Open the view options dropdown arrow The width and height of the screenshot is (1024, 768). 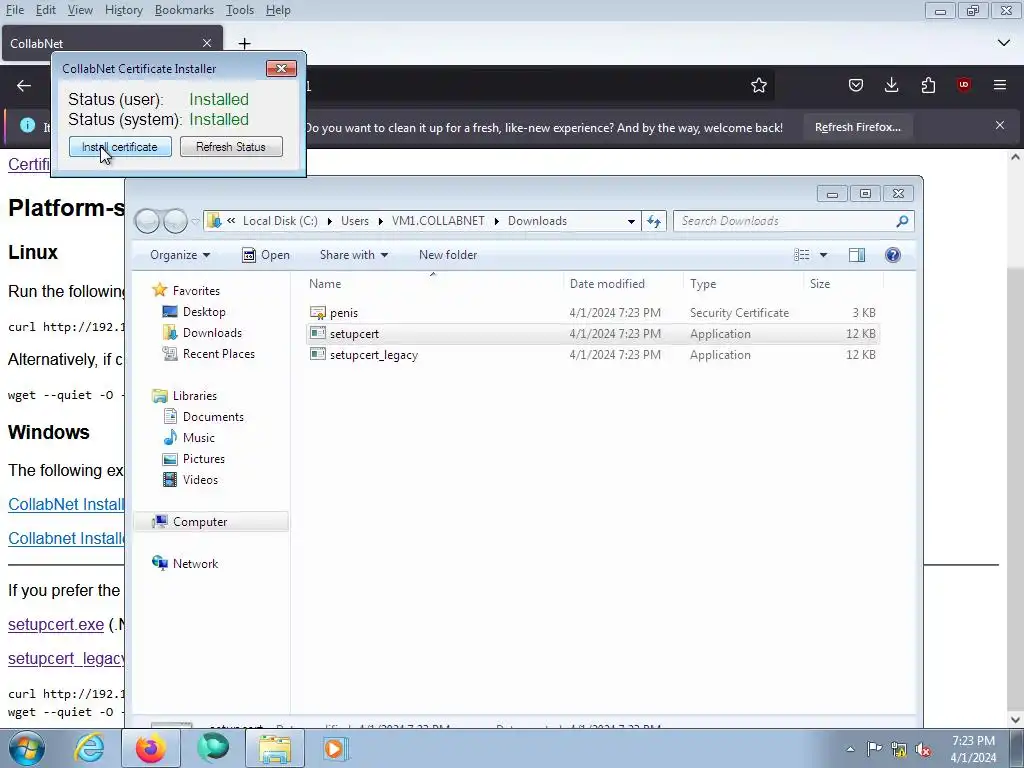824,255
